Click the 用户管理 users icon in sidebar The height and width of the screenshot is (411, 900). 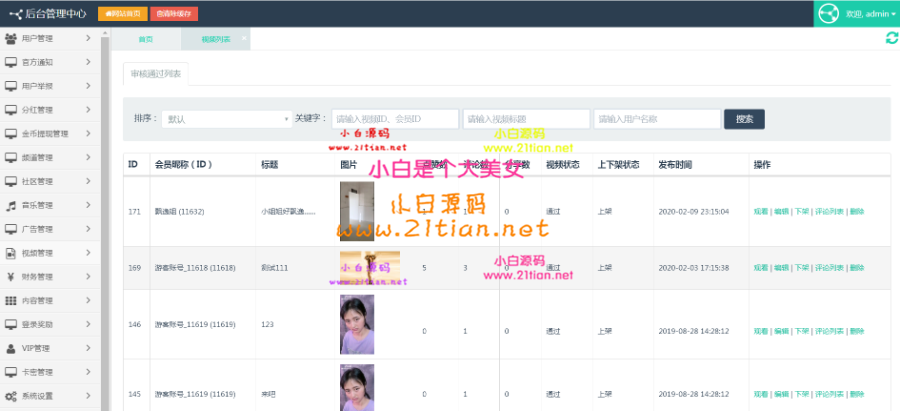[x=11, y=38]
